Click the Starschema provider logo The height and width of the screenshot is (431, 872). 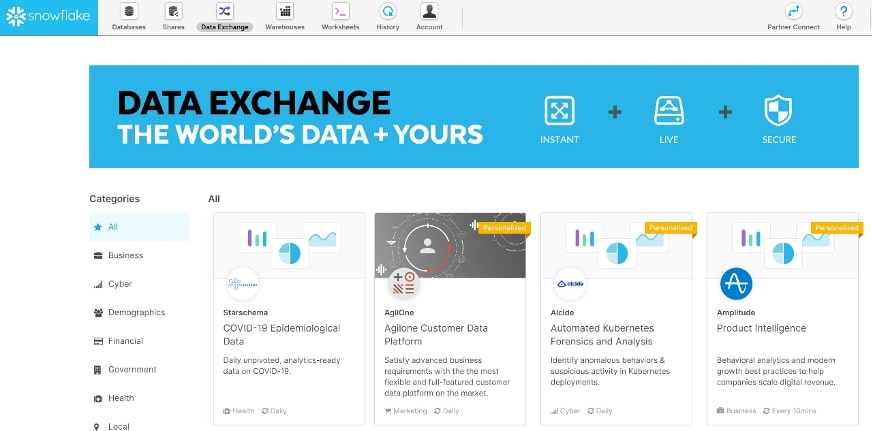pyautogui.click(x=242, y=284)
